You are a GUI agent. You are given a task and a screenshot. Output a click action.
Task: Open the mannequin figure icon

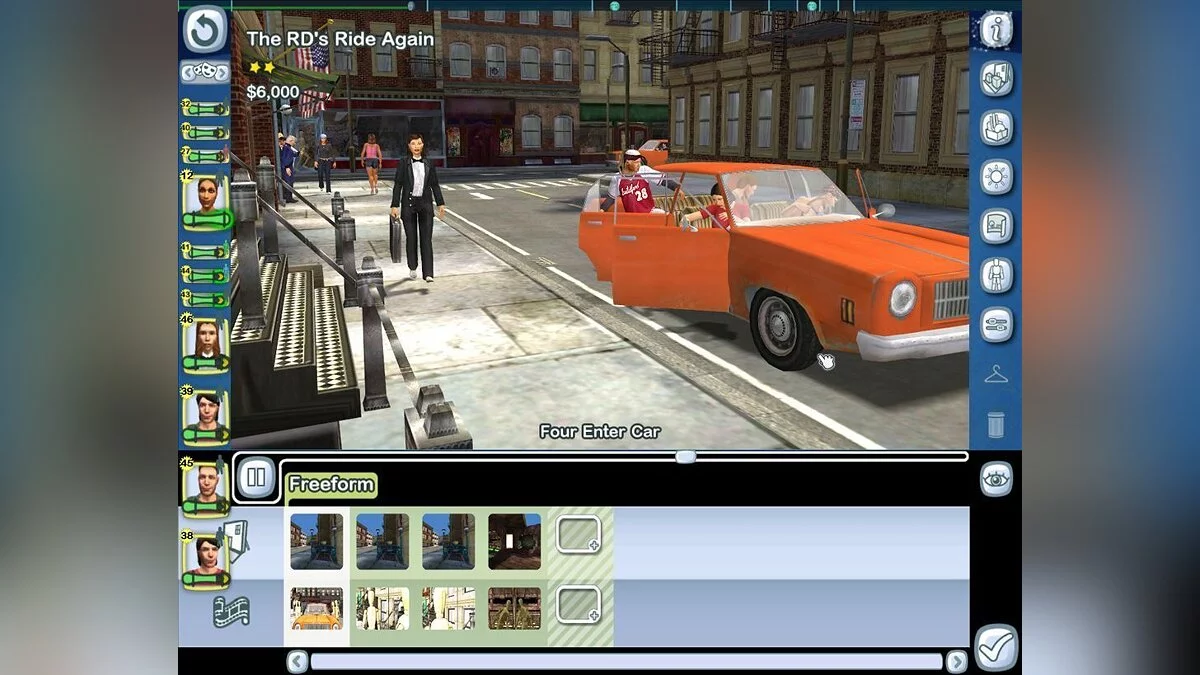click(995, 275)
